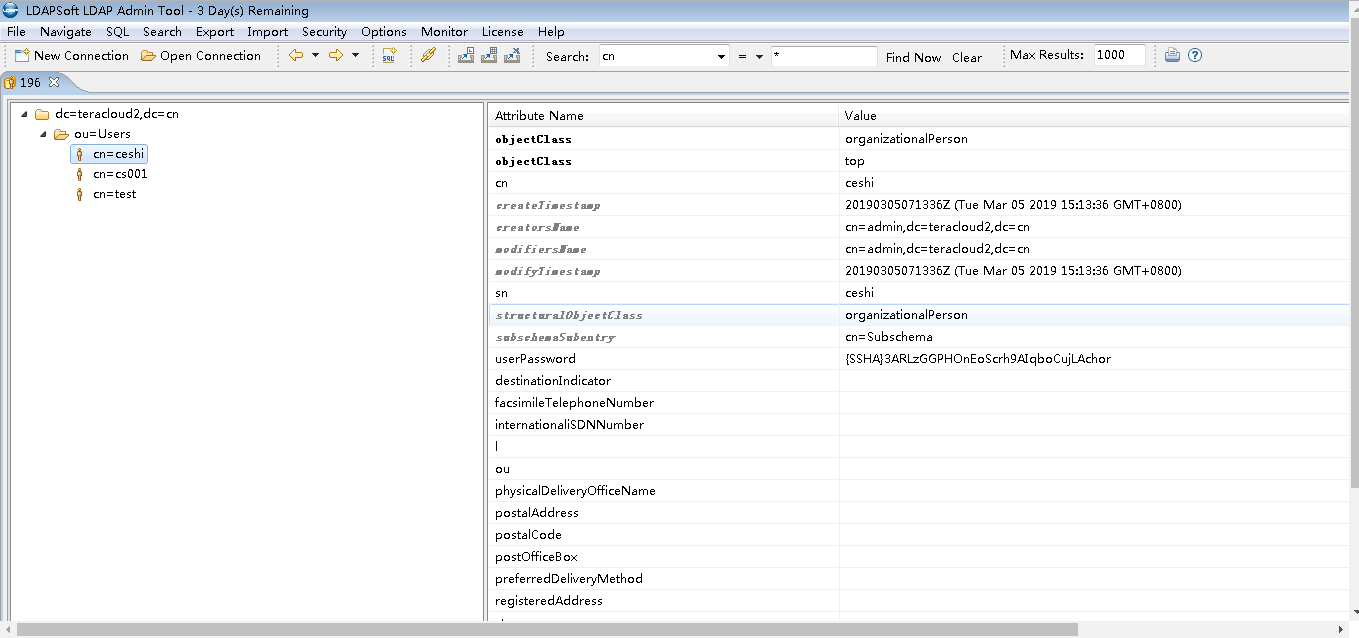
Task: Open the SQL query tool icon
Action: point(390,56)
